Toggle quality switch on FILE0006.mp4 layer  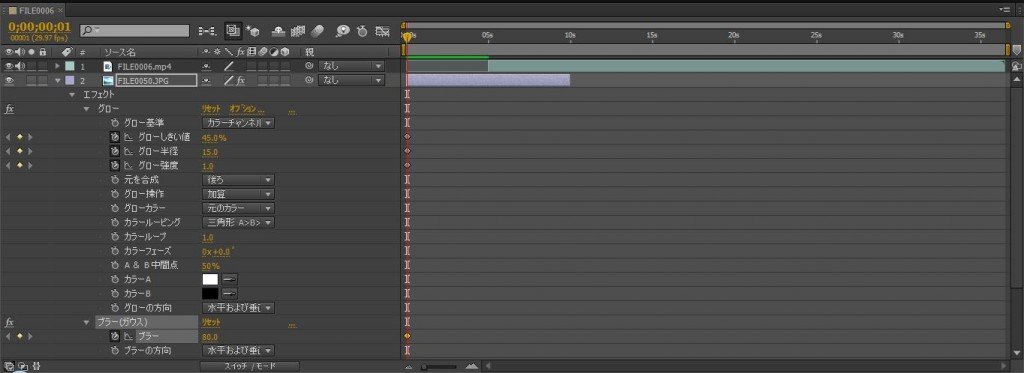(229, 66)
